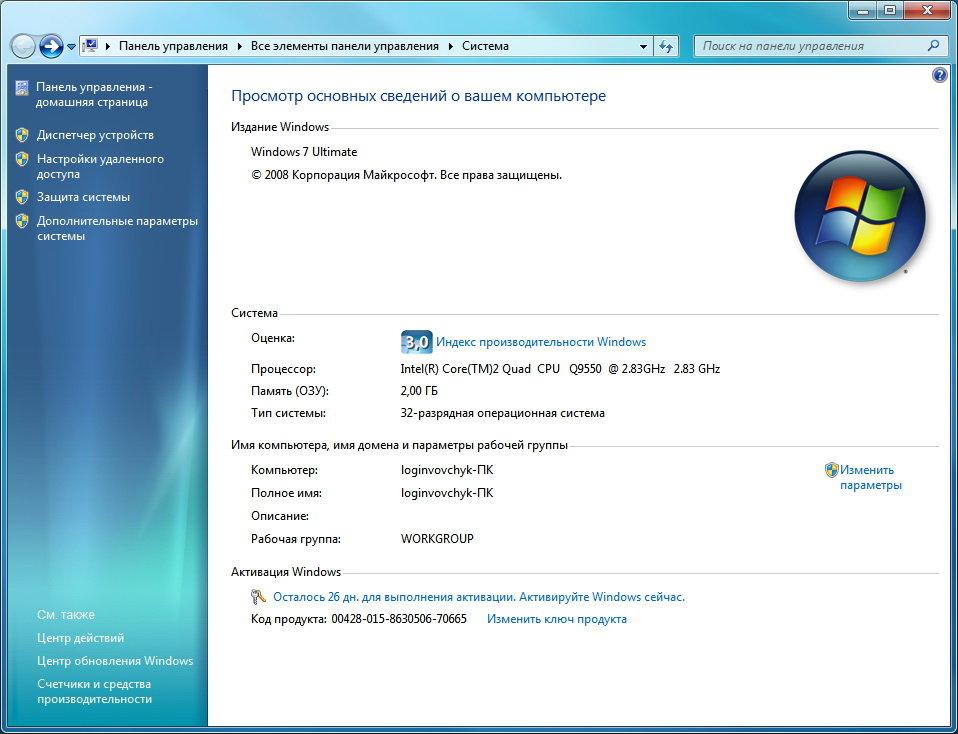Viewport: 958px width, 734px height.
Task: Click the Back navigation arrow button
Action: (x=23, y=46)
